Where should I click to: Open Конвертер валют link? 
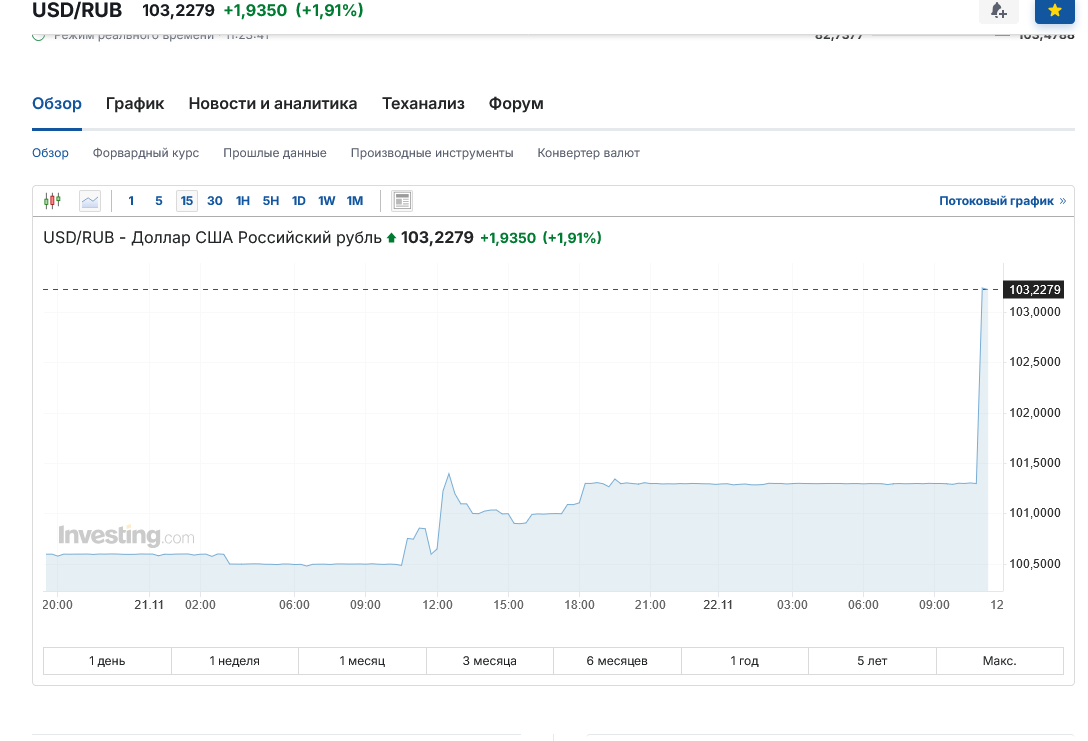point(588,153)
